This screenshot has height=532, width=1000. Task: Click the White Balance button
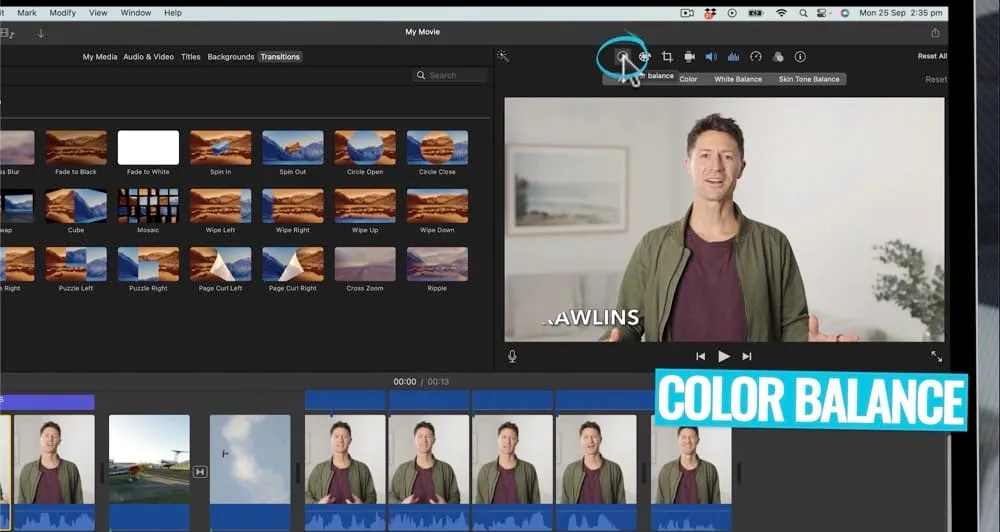737,79
